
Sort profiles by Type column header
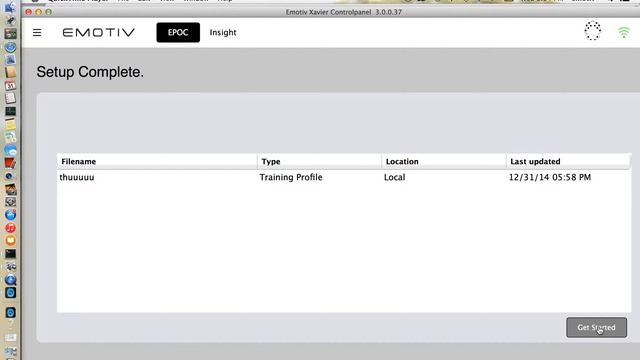pyautogui.click(x=320, y=162)
